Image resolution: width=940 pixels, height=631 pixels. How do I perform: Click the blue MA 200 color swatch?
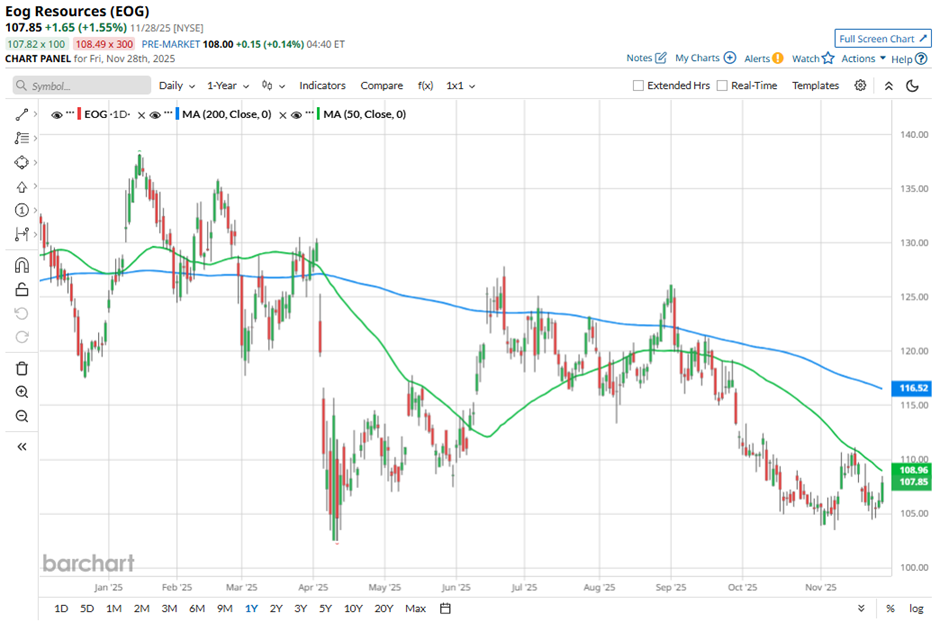pyautogui.click(x=177, y=114)
